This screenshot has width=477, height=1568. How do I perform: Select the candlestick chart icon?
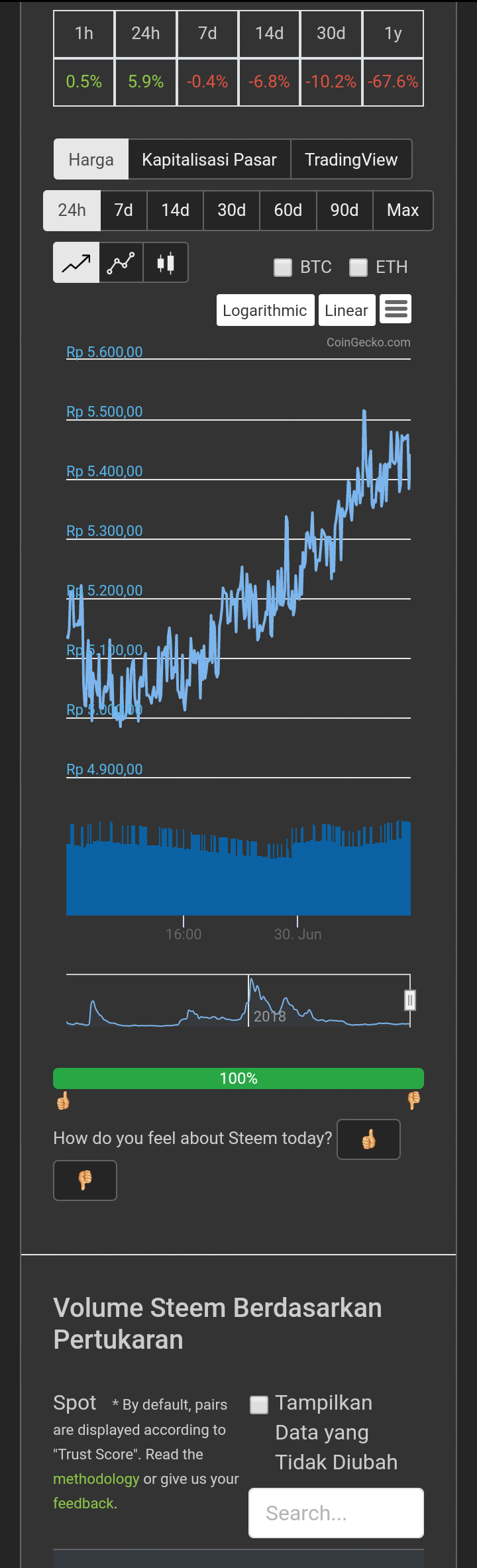coord(166,263)
